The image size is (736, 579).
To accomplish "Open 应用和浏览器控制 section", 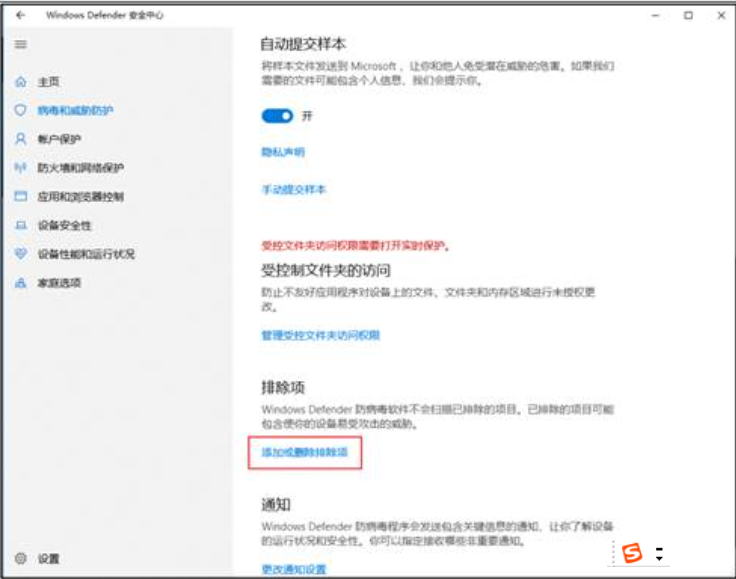I will [81, 196].
